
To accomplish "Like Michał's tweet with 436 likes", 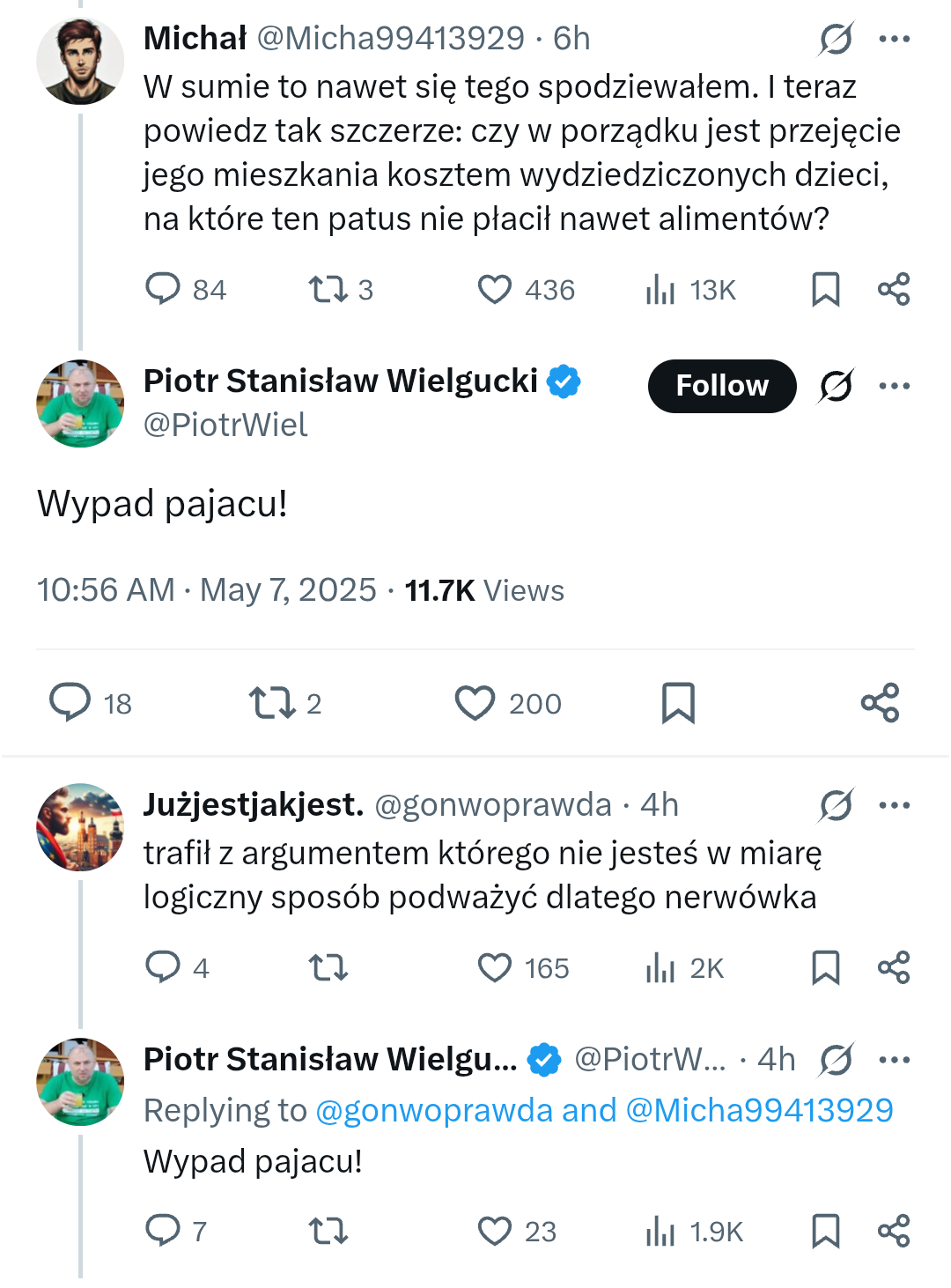I will point(494,289).
